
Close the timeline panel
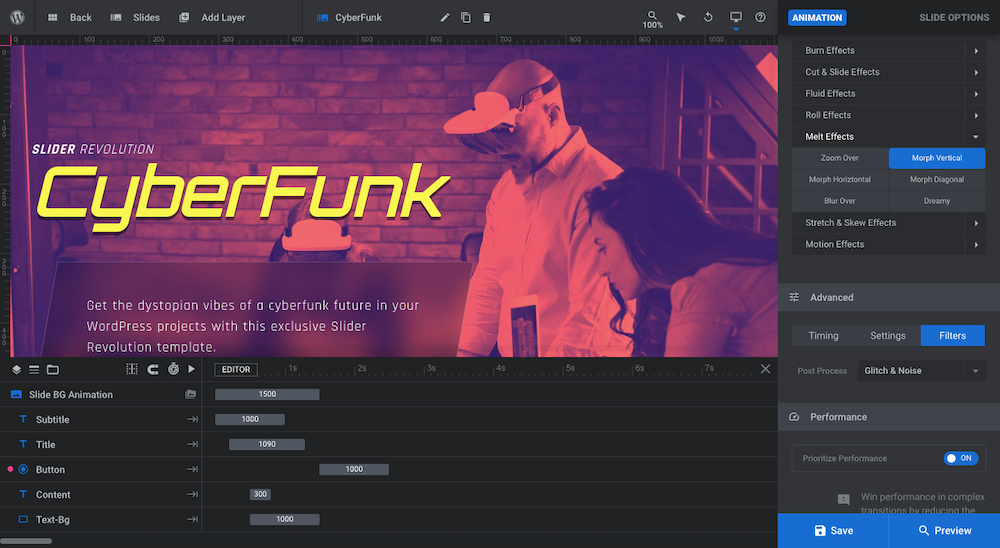pos(765,369)
